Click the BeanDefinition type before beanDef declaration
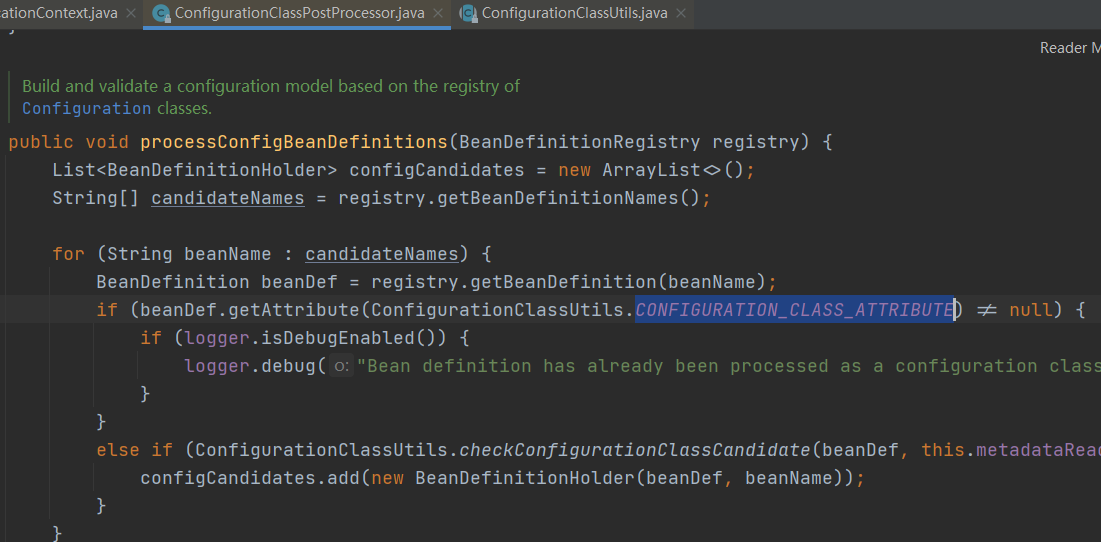1101x542 pixels. [172, 282]
